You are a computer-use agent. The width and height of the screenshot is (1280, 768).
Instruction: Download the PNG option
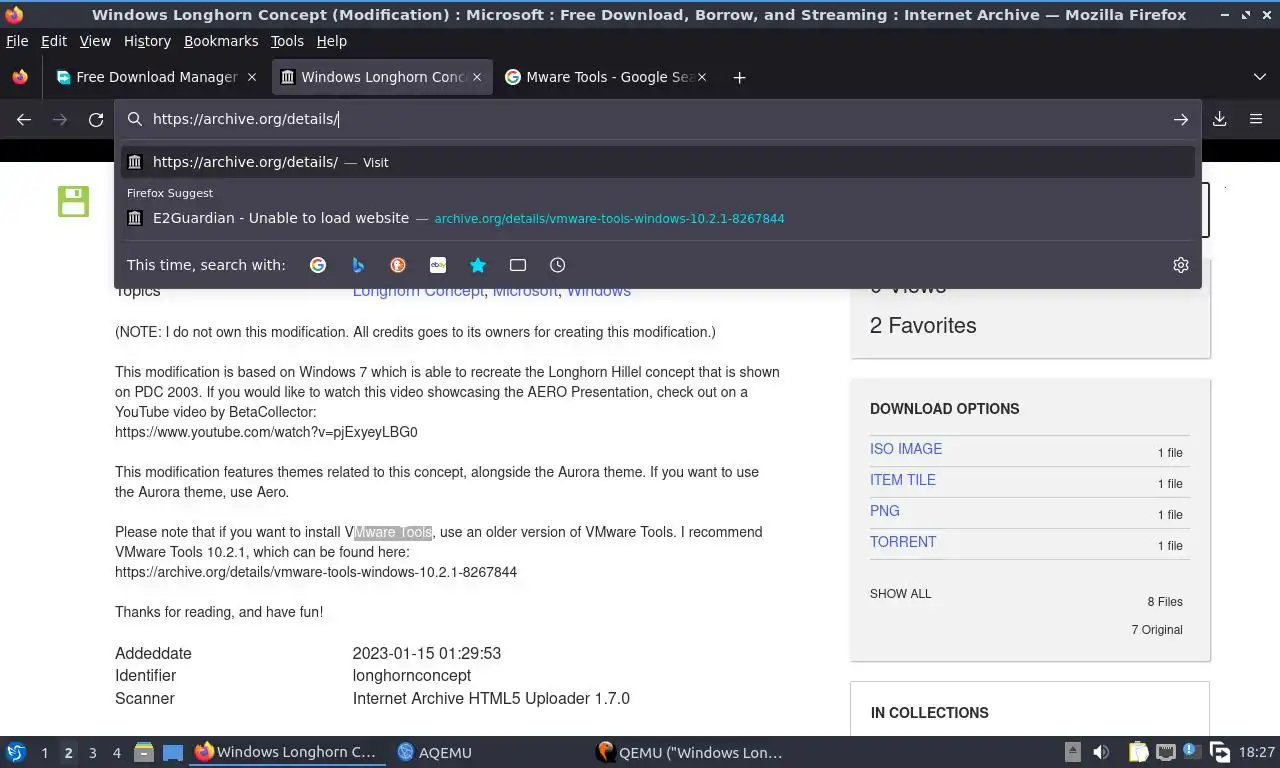[885, 511]
